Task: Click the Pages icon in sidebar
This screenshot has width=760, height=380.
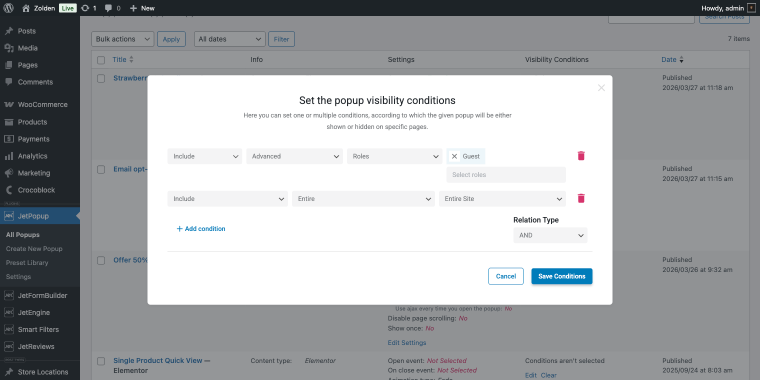Action: coord(9,65)
